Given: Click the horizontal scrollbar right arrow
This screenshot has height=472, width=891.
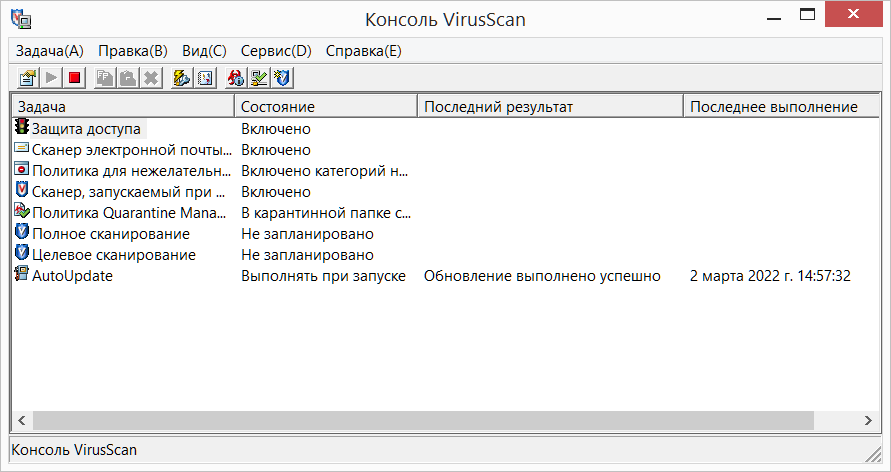Looking at the screenshot, I should click(868, 420).
